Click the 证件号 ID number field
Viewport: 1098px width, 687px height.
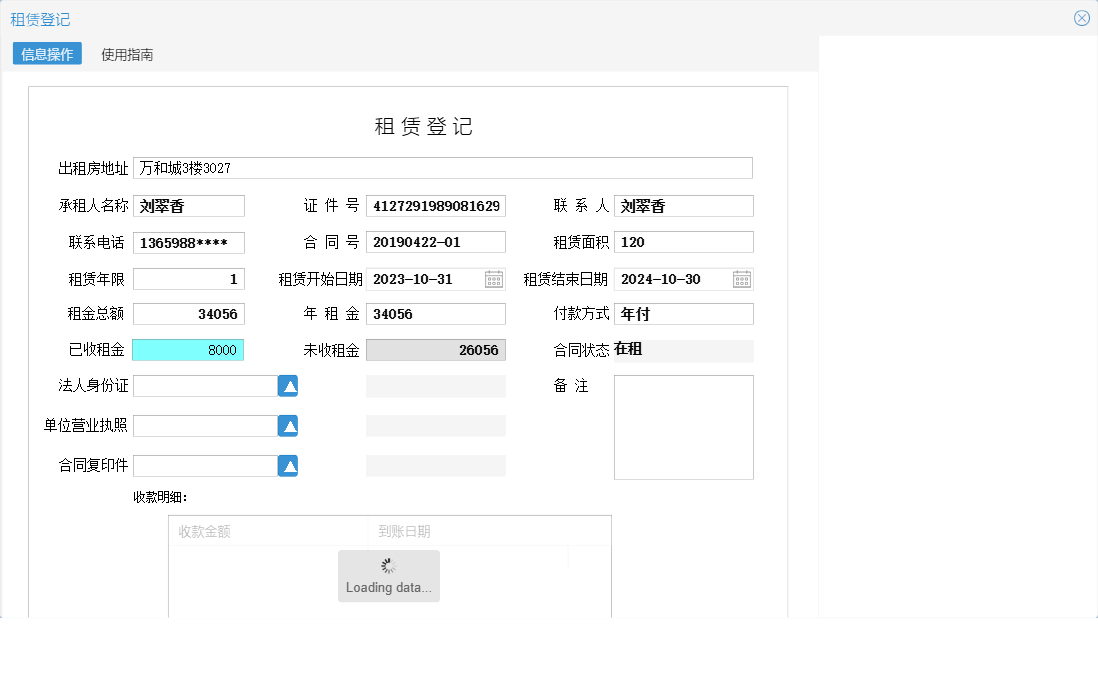pos(435,205)
